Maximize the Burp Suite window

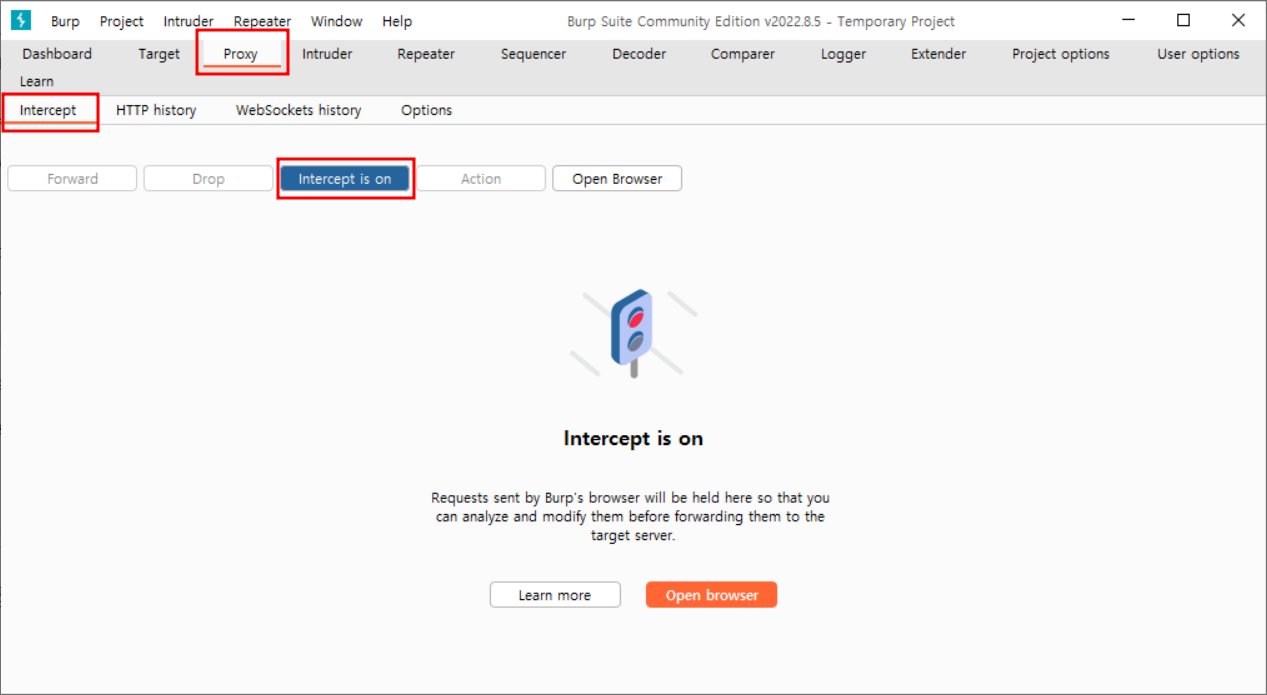coord(1184,20)
